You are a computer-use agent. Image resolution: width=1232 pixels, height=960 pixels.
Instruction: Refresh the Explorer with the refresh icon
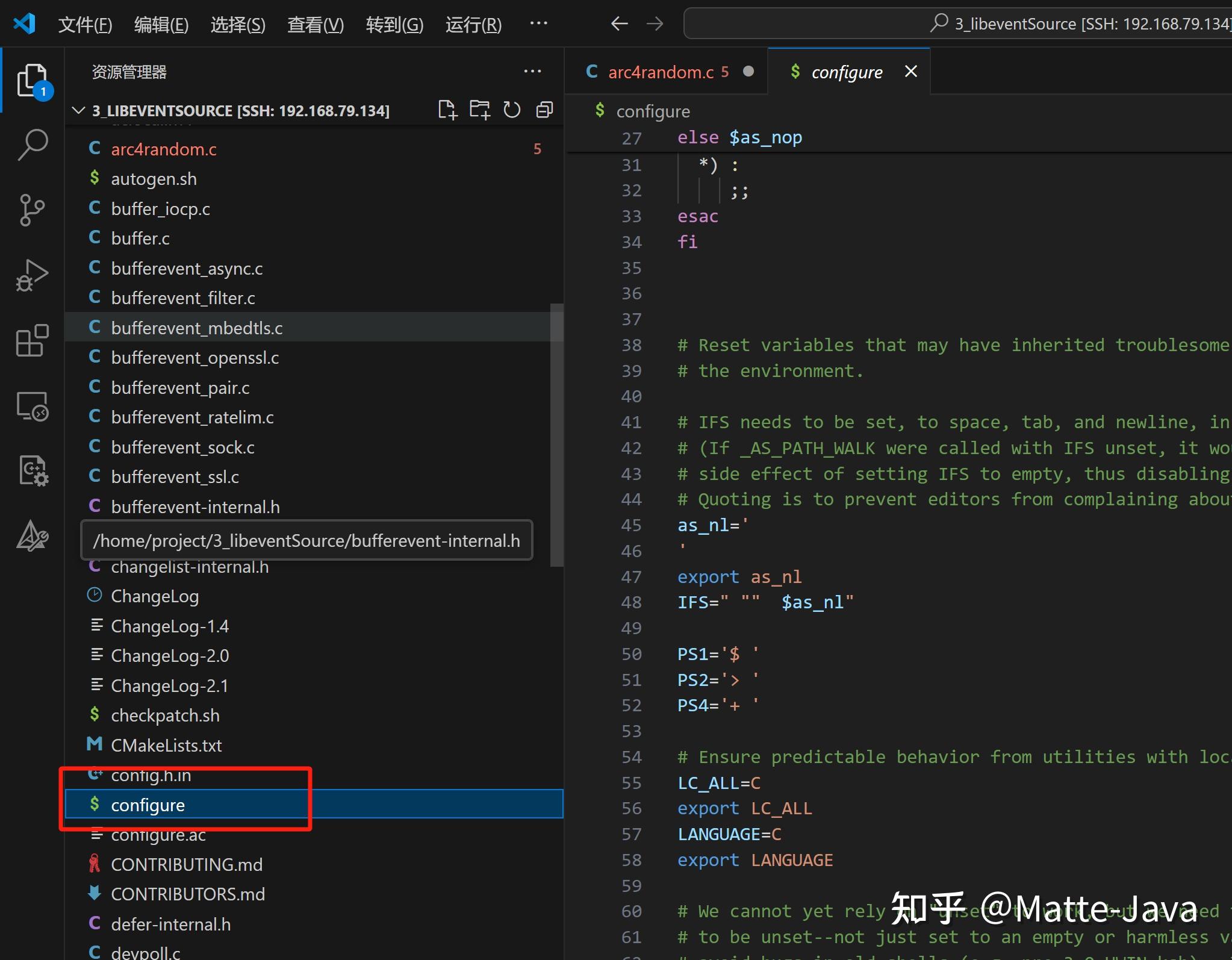[x=511, y=110]
